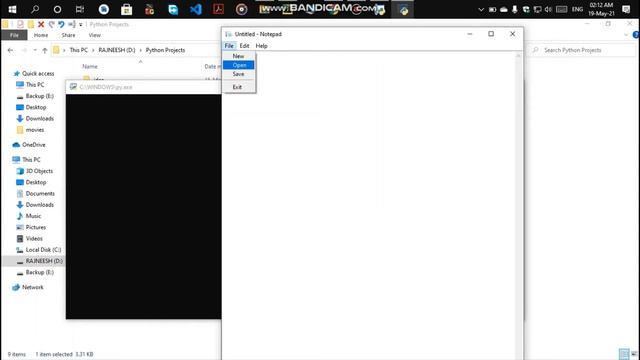The image size is (640, 360).
Task: Select Quick access in navigation pane
Action: (x=38, y=73)
